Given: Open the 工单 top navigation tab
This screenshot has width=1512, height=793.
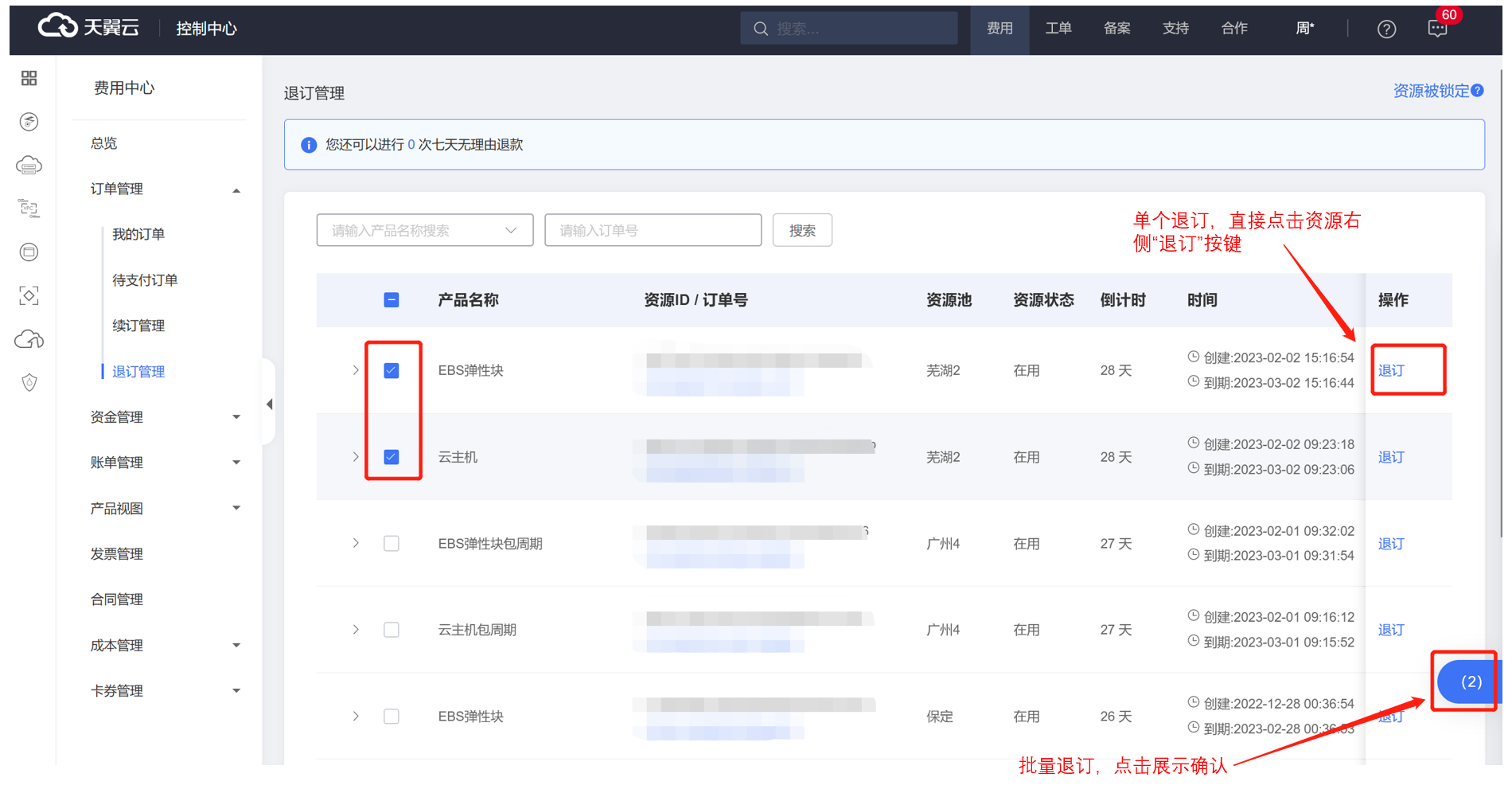Looking at the screenshot, I should click(1058, 29).
